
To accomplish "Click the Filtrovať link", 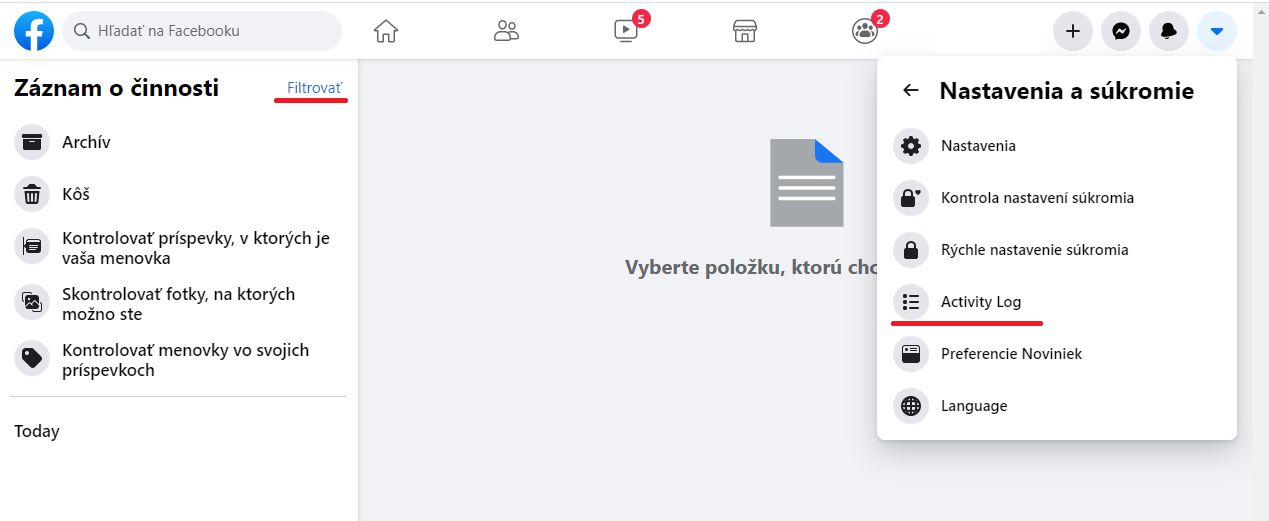I will point(314,88).
